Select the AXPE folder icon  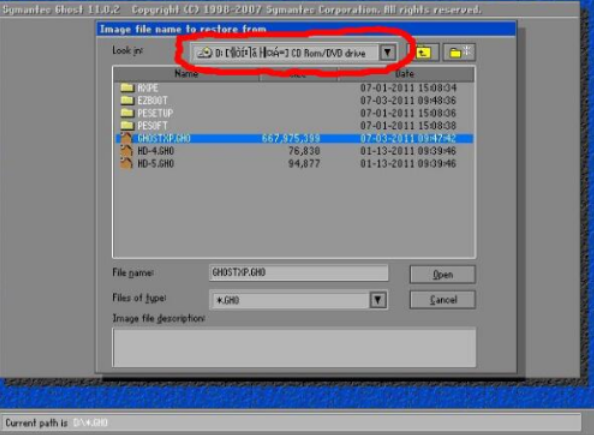coord(127,88)
